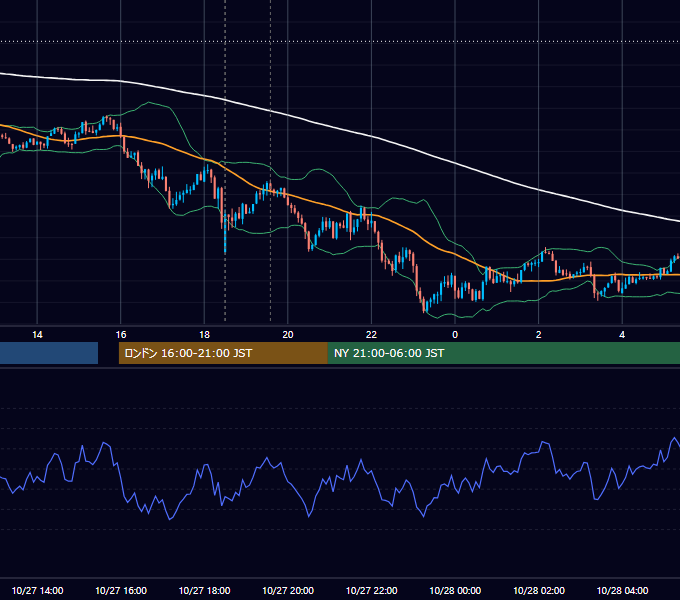Click the 10/27 14:00 time label
Image resolution: width=680 pixels, height=600 pixels.
coord(37,590)
